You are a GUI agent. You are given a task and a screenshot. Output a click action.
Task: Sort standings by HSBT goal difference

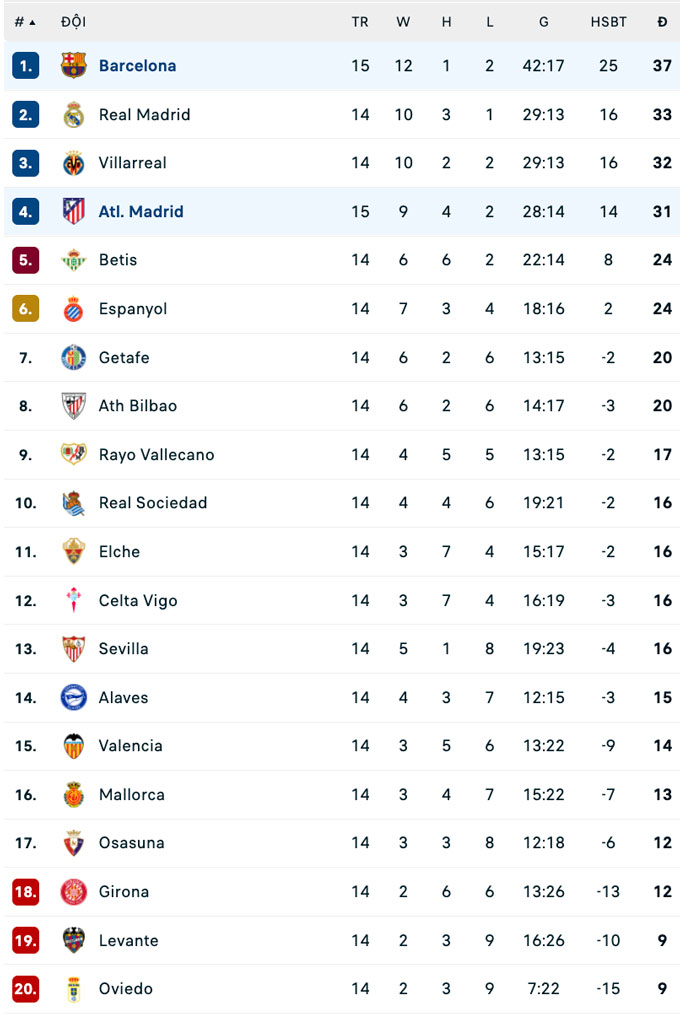point(608,22)
